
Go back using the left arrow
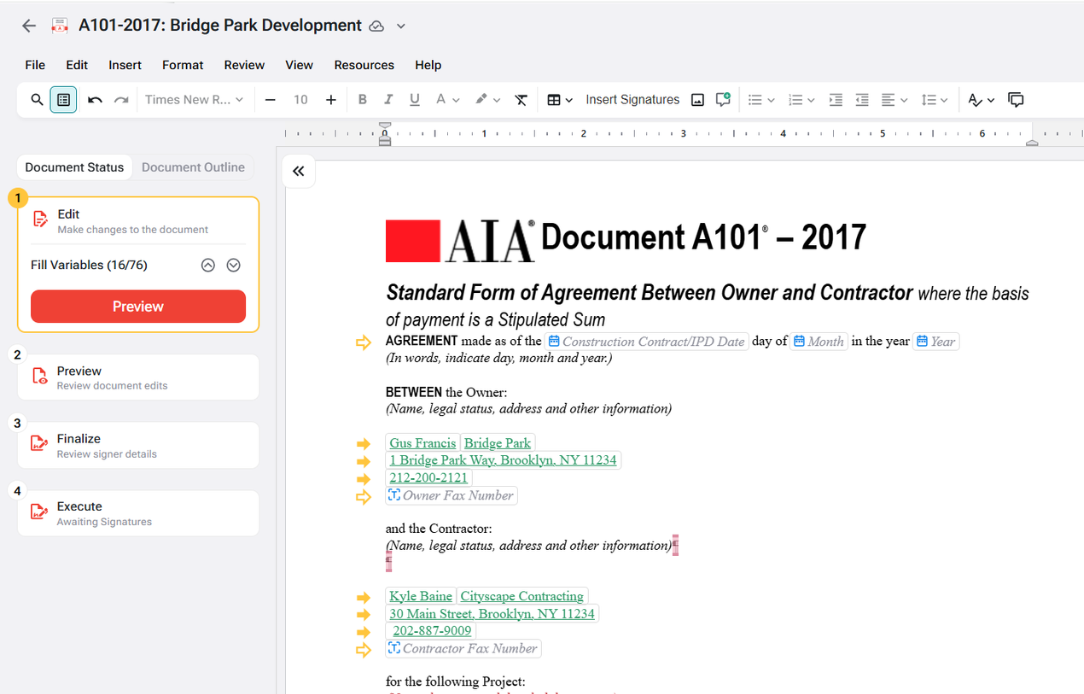(x=28, y=26)
